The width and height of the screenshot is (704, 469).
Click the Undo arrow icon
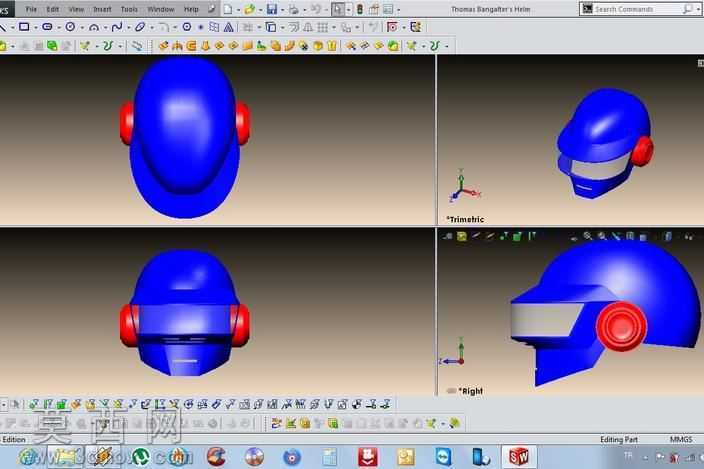(316, 9)
